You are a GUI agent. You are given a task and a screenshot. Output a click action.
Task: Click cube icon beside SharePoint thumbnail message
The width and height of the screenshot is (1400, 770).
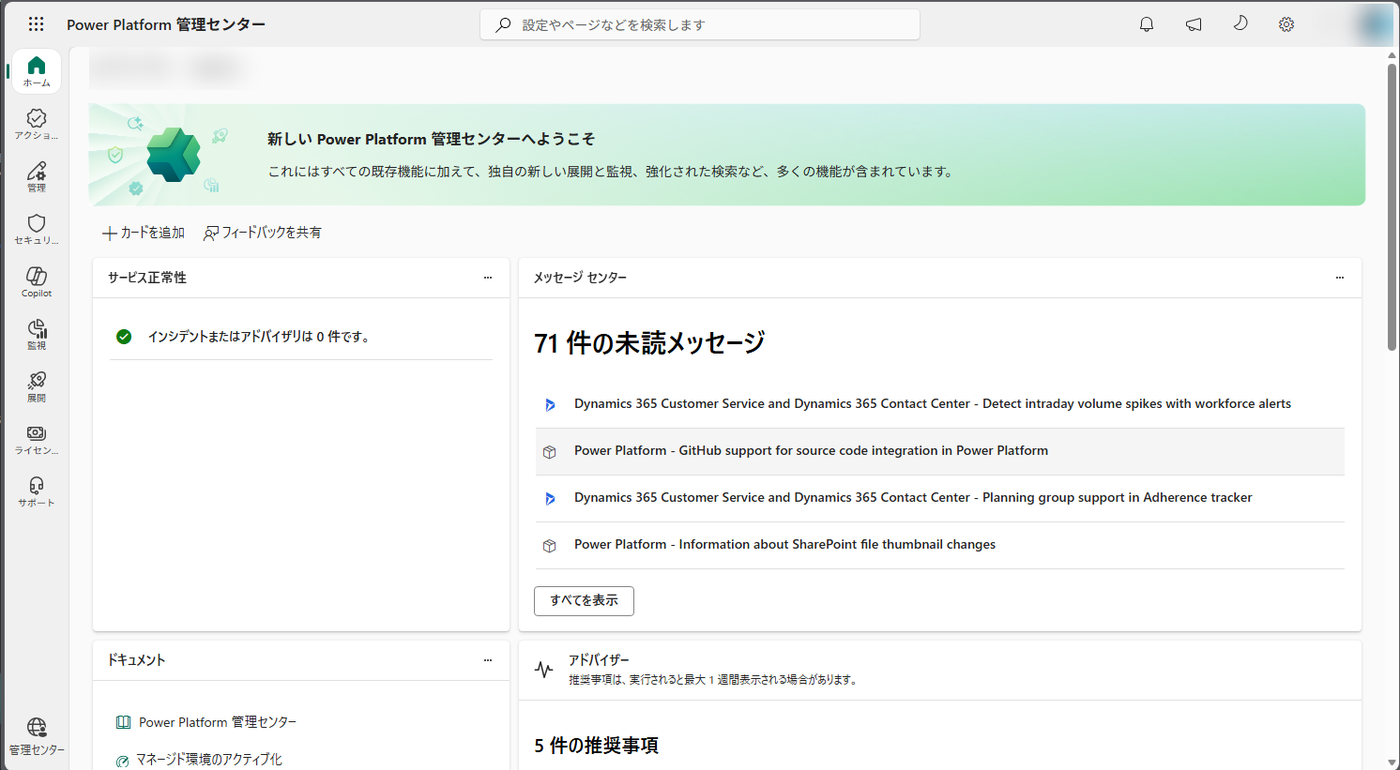coord(549,546)
